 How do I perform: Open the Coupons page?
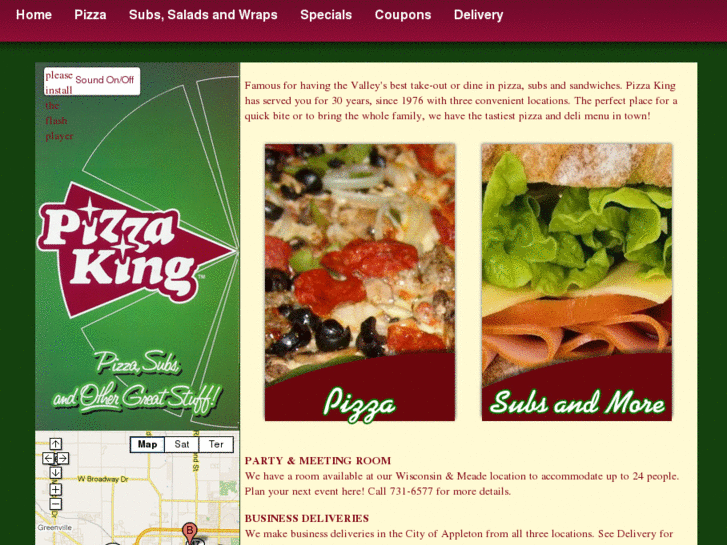(403, 15)
